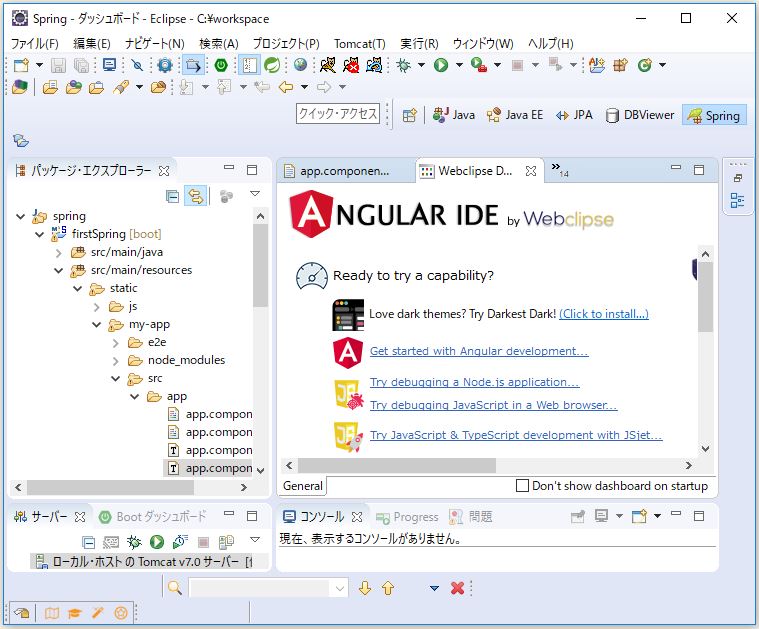Click the green Run button in toolbar
The height and width of the screenshot is (629, 759).
[440, 65]
